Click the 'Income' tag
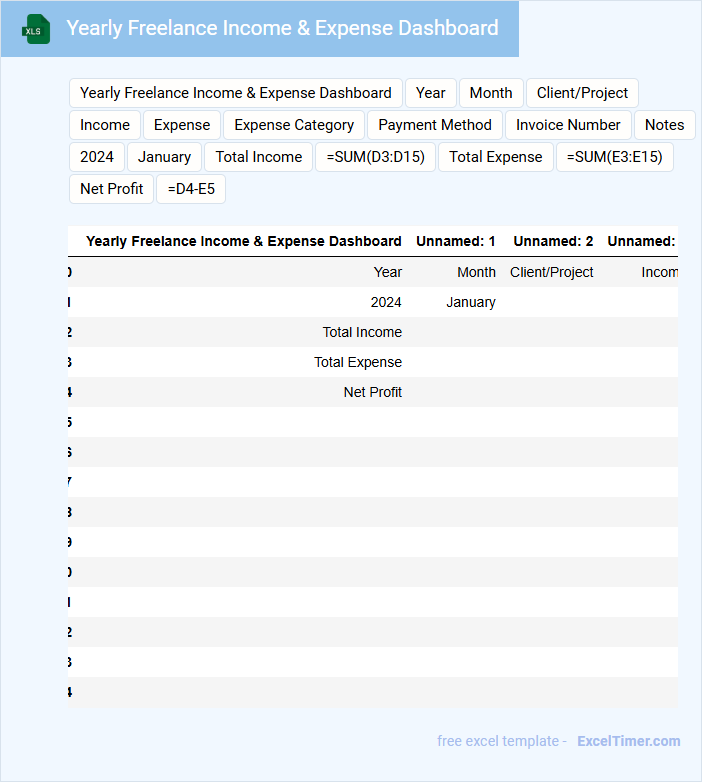 (105, 125)
